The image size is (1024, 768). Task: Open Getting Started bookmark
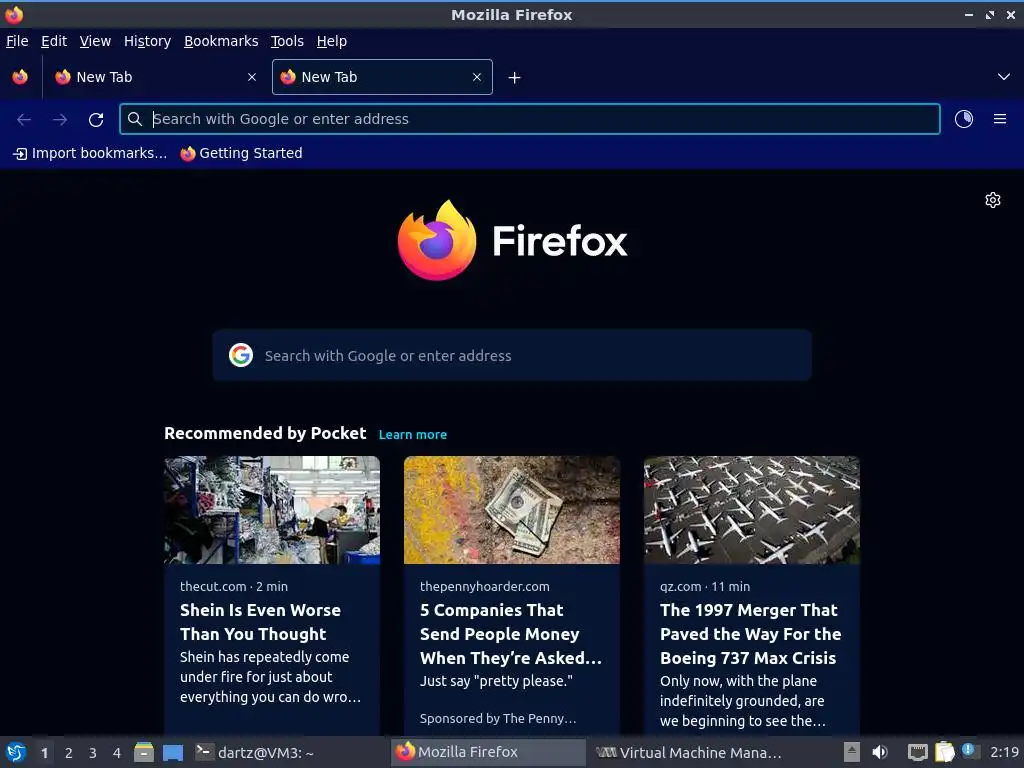coord(242,153)
